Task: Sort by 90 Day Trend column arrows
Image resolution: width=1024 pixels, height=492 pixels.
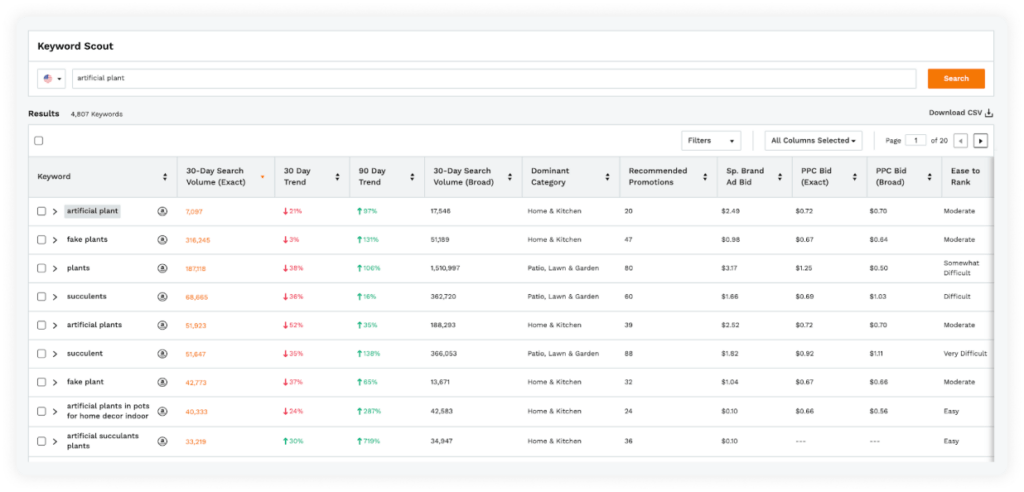Action: coord(411,176)
